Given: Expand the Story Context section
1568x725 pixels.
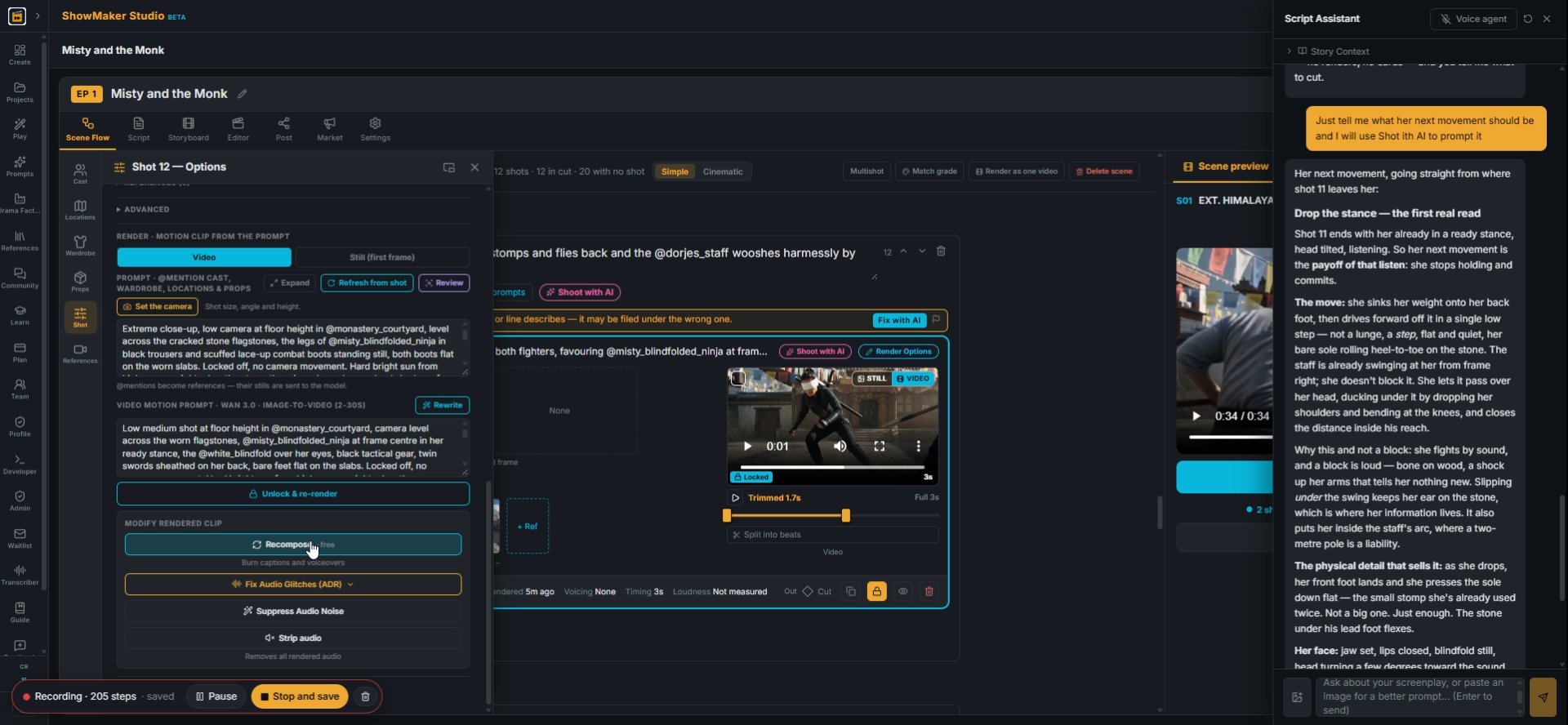Looking at the screenshot, I should pos(1329,51).
